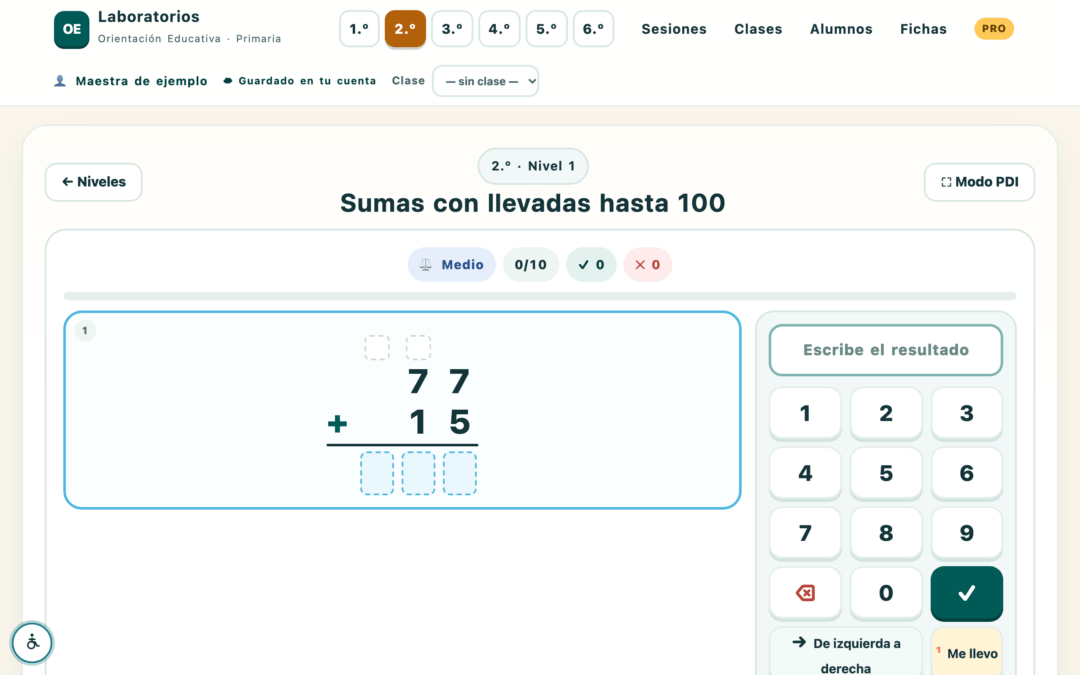Open the Clase dropdown showing sin clase
This screenshot has height=675, width=1080.
coord(486,81)
